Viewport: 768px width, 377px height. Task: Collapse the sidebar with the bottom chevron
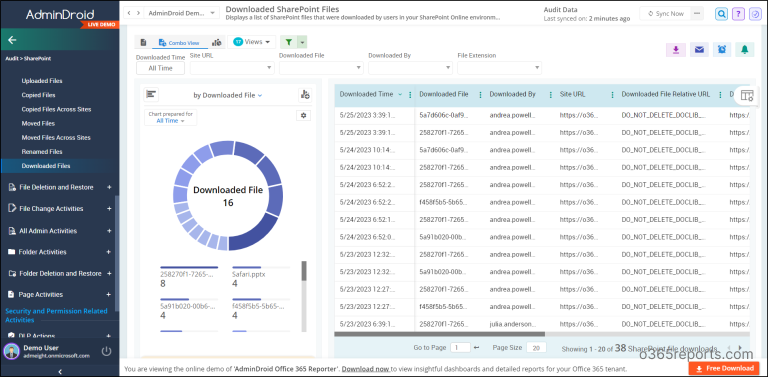coord(60,372)
